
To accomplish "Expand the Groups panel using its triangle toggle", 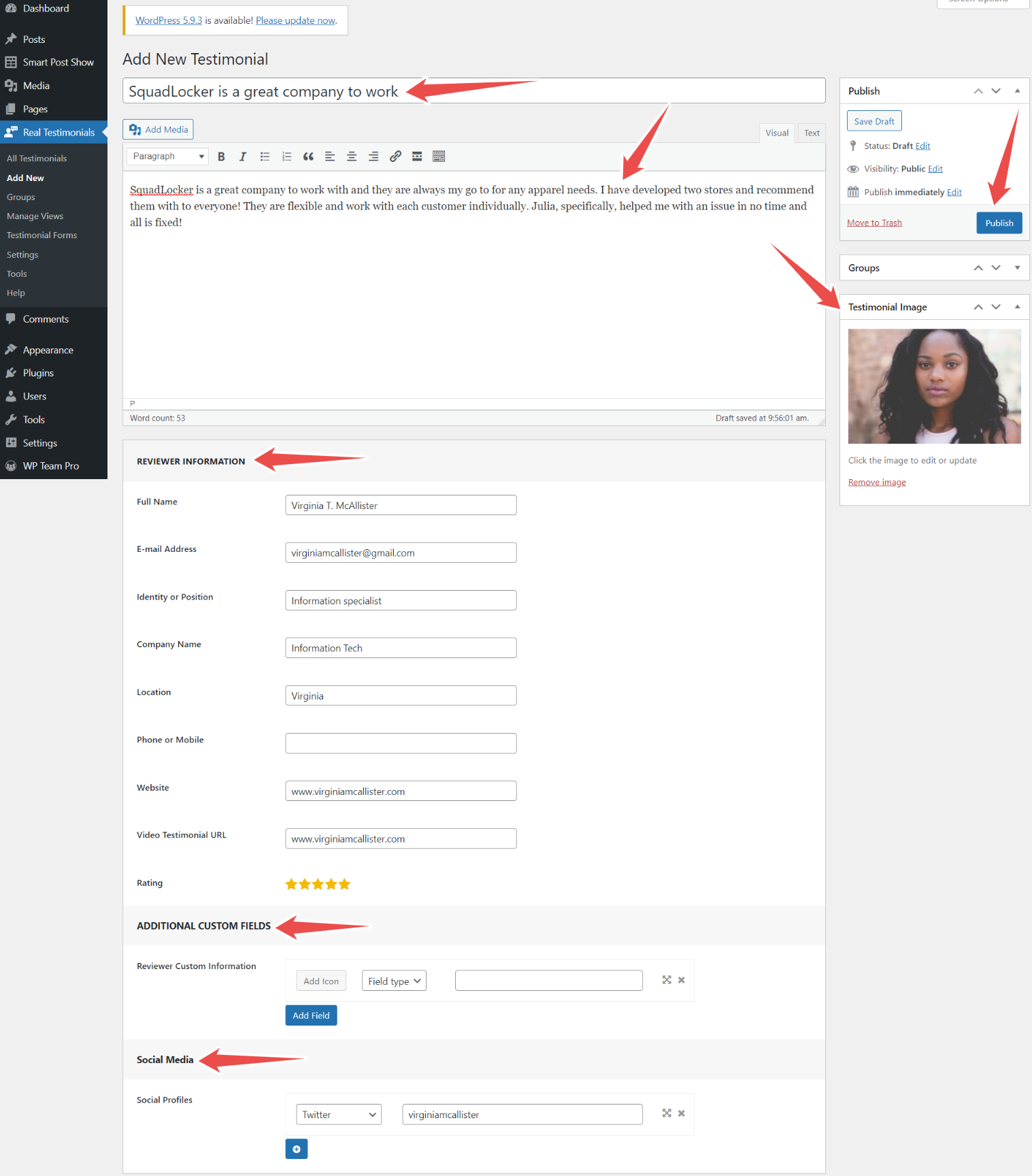I will 1017,268.
